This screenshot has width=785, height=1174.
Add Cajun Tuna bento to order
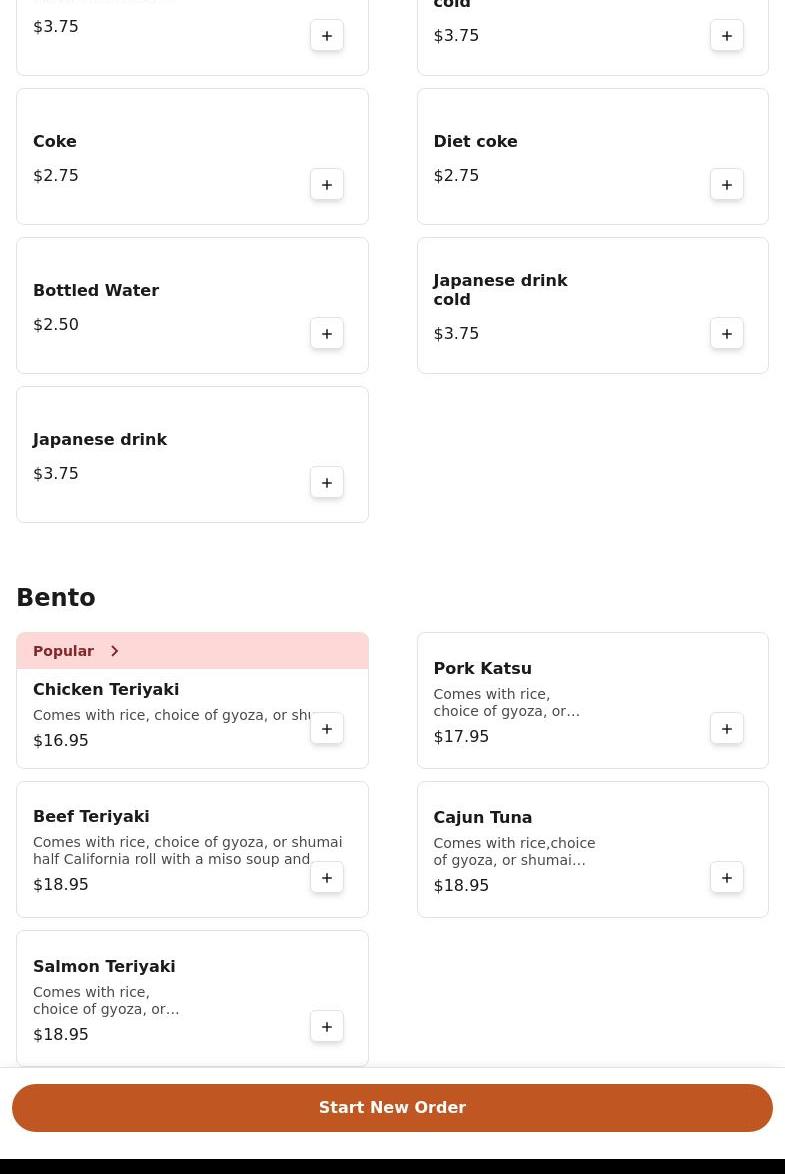tap(727, 878)
